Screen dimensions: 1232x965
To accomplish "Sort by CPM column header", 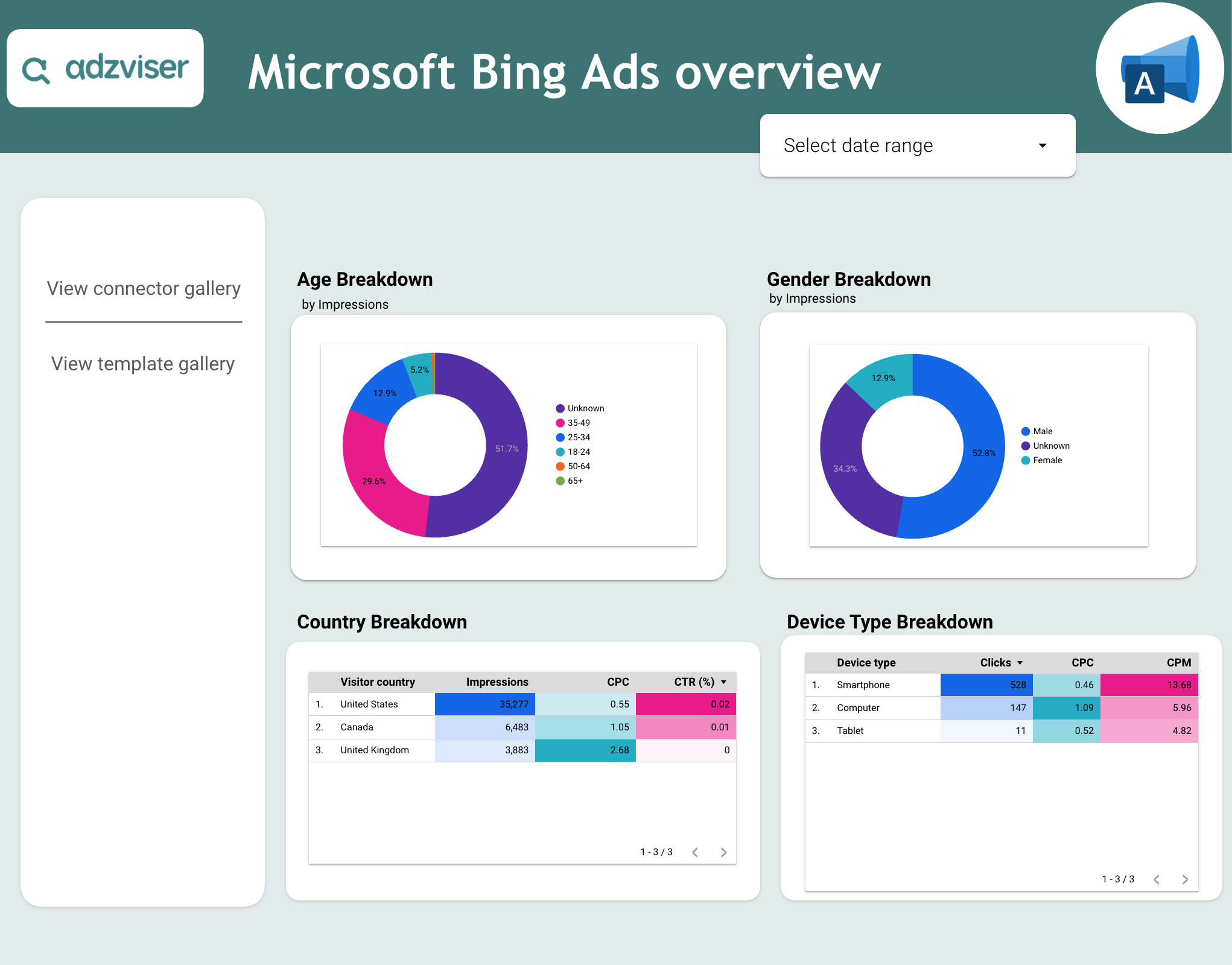I will click(x=1179, y=663).
